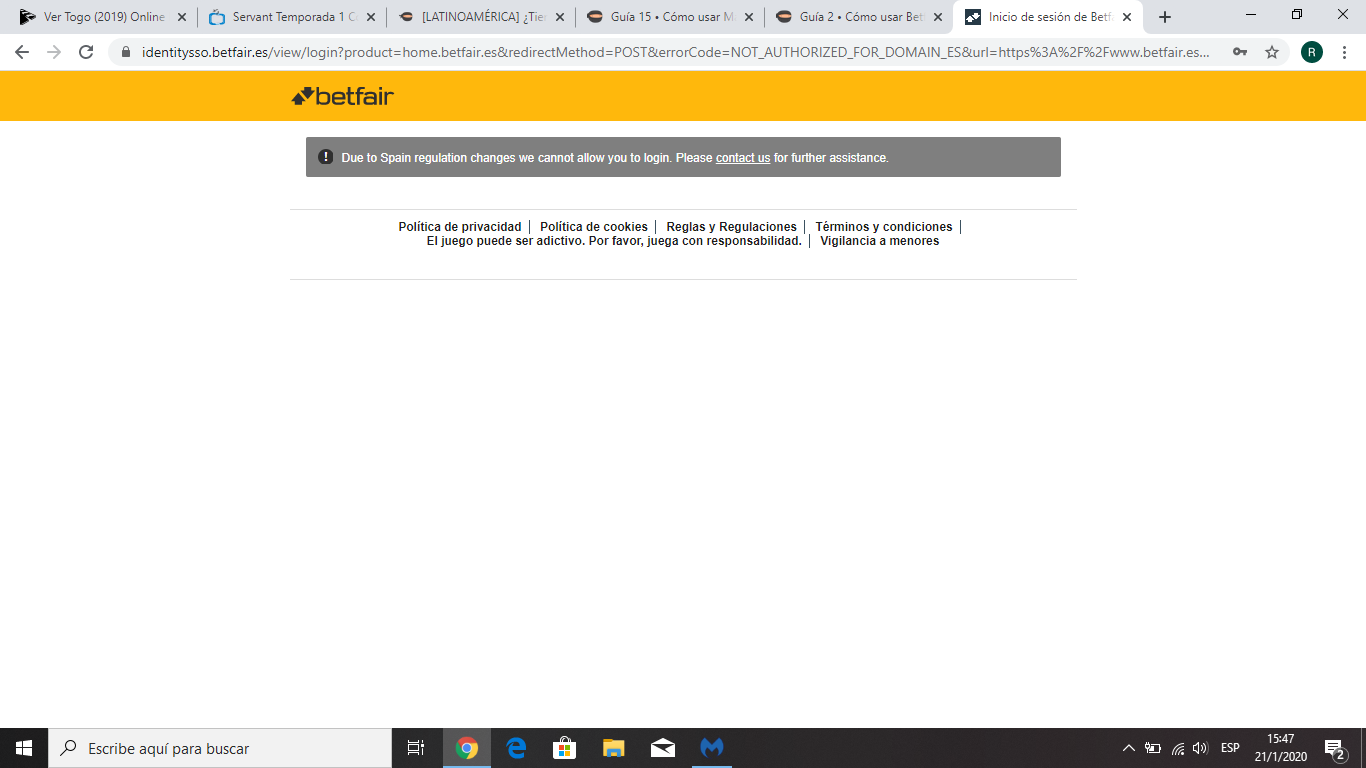Open a new tab with the plus button
Viewport: 1366px width, 768px height.
click(x=1164, y=17)
